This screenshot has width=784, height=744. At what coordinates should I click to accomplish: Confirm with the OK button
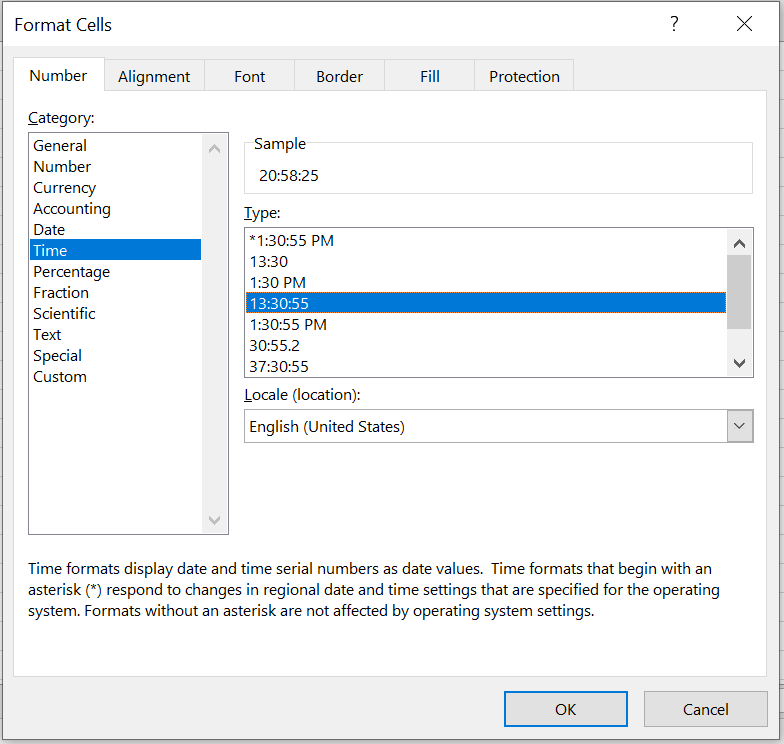tap(565, 709)
